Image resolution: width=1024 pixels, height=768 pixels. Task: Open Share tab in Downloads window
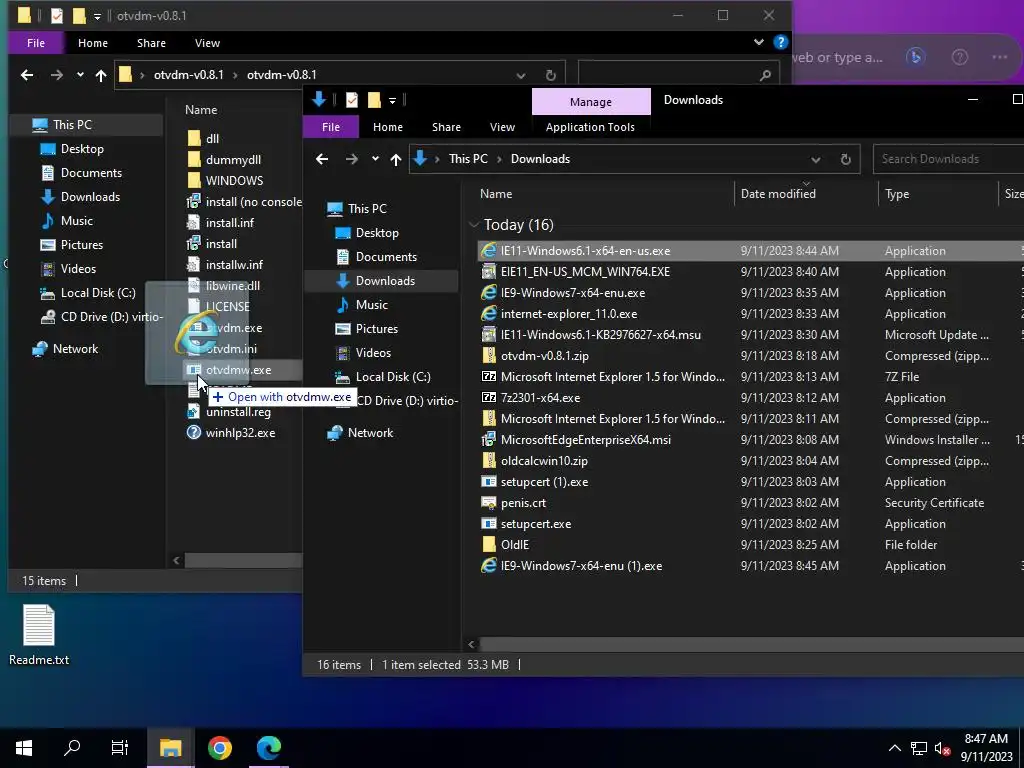pyautogui.click(x=446, y=127)
